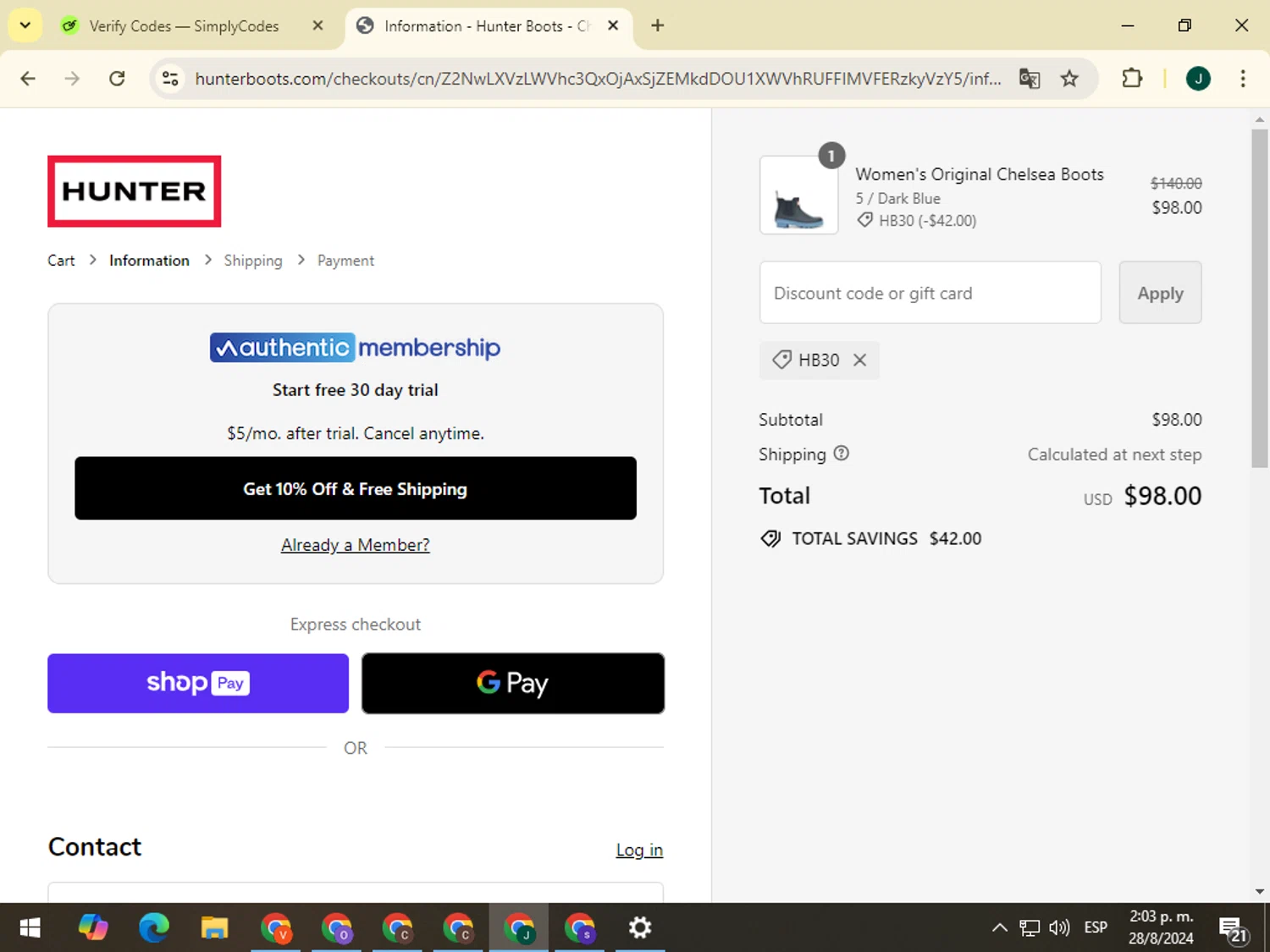Focus the discount code or gift card field
Screen dimensions: 1270x952
(930, 293)
